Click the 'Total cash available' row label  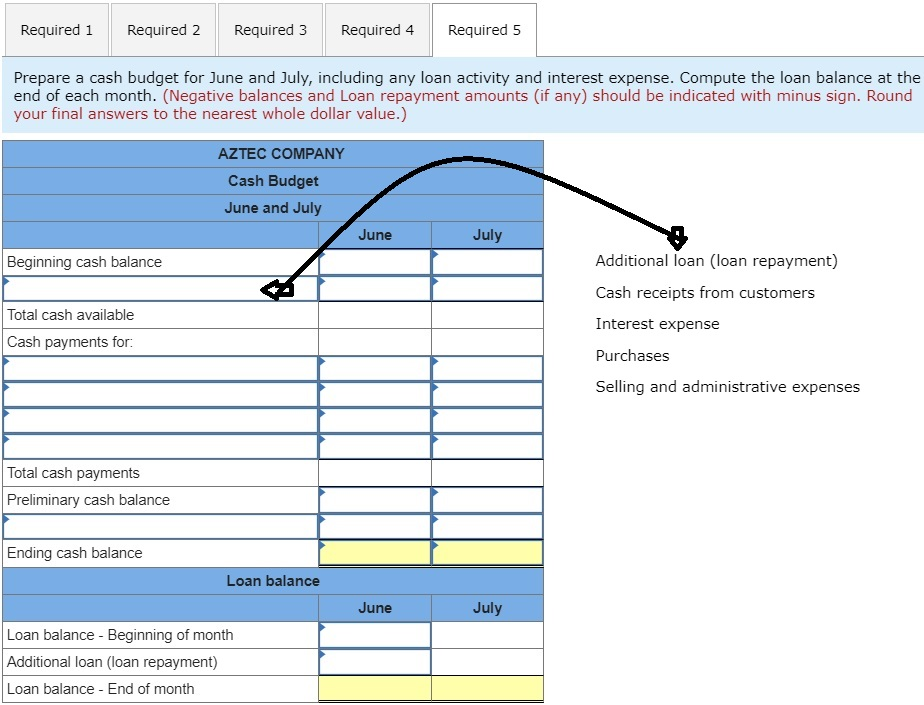click(x=71, y=315)
